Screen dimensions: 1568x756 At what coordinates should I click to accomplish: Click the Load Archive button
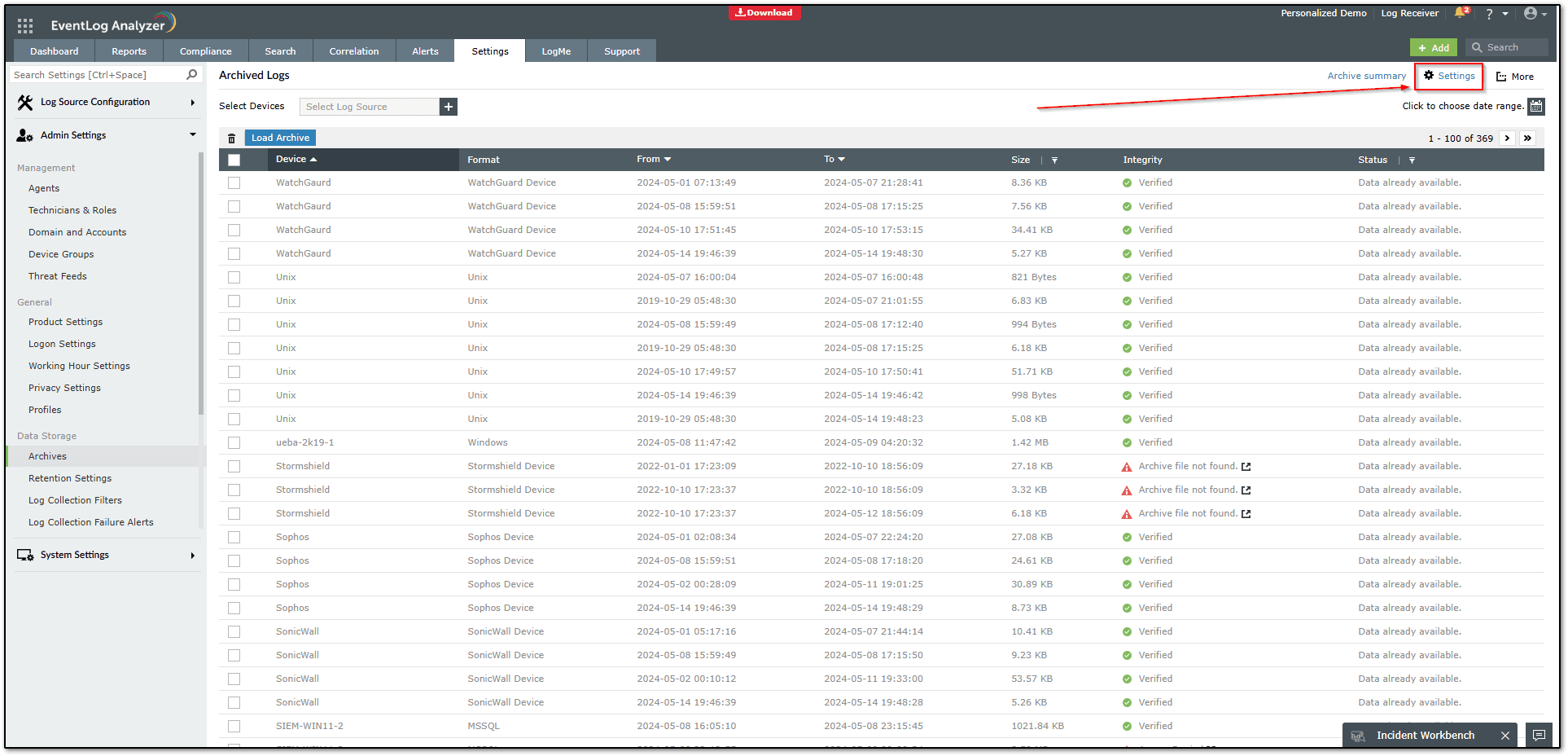[x=280, y=138]
